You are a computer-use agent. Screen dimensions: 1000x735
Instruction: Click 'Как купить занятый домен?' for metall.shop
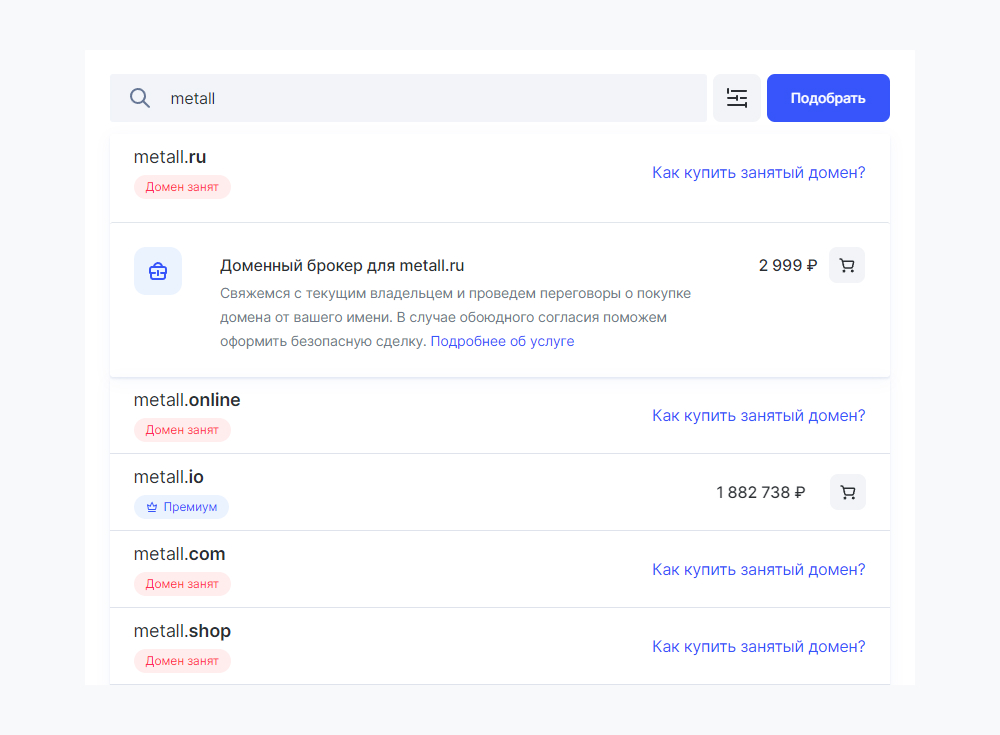758,647
